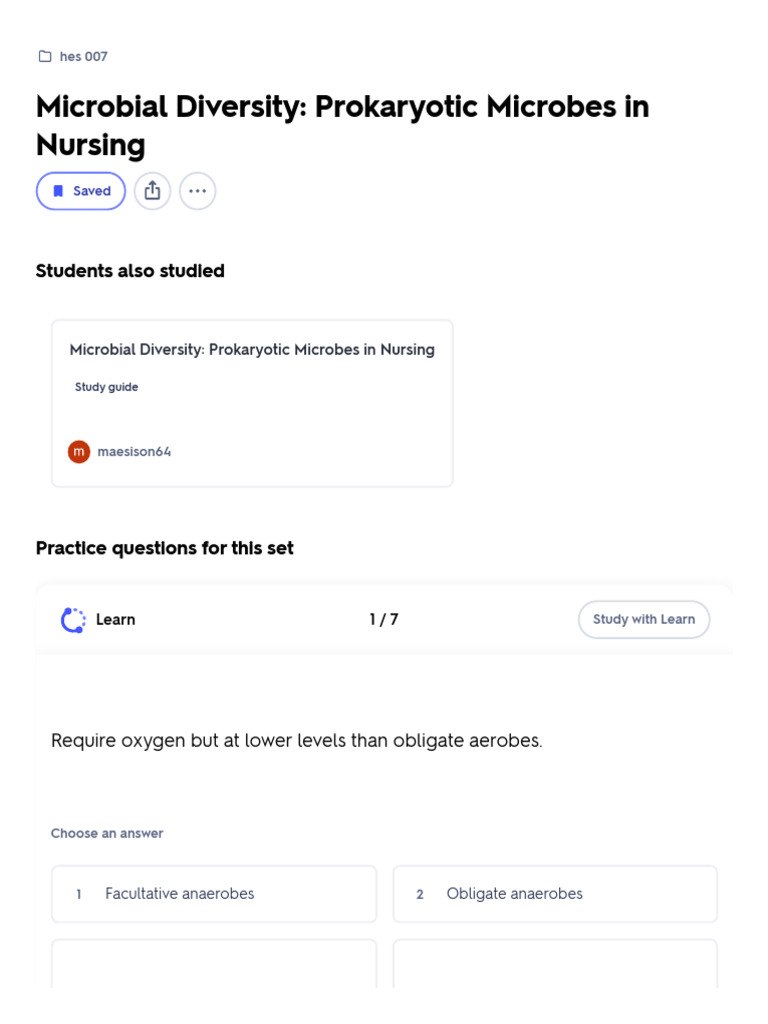This screenshot has width=768, height=1024.
Task: Open maesison64 user profile link
Action: tap(134, 451)
